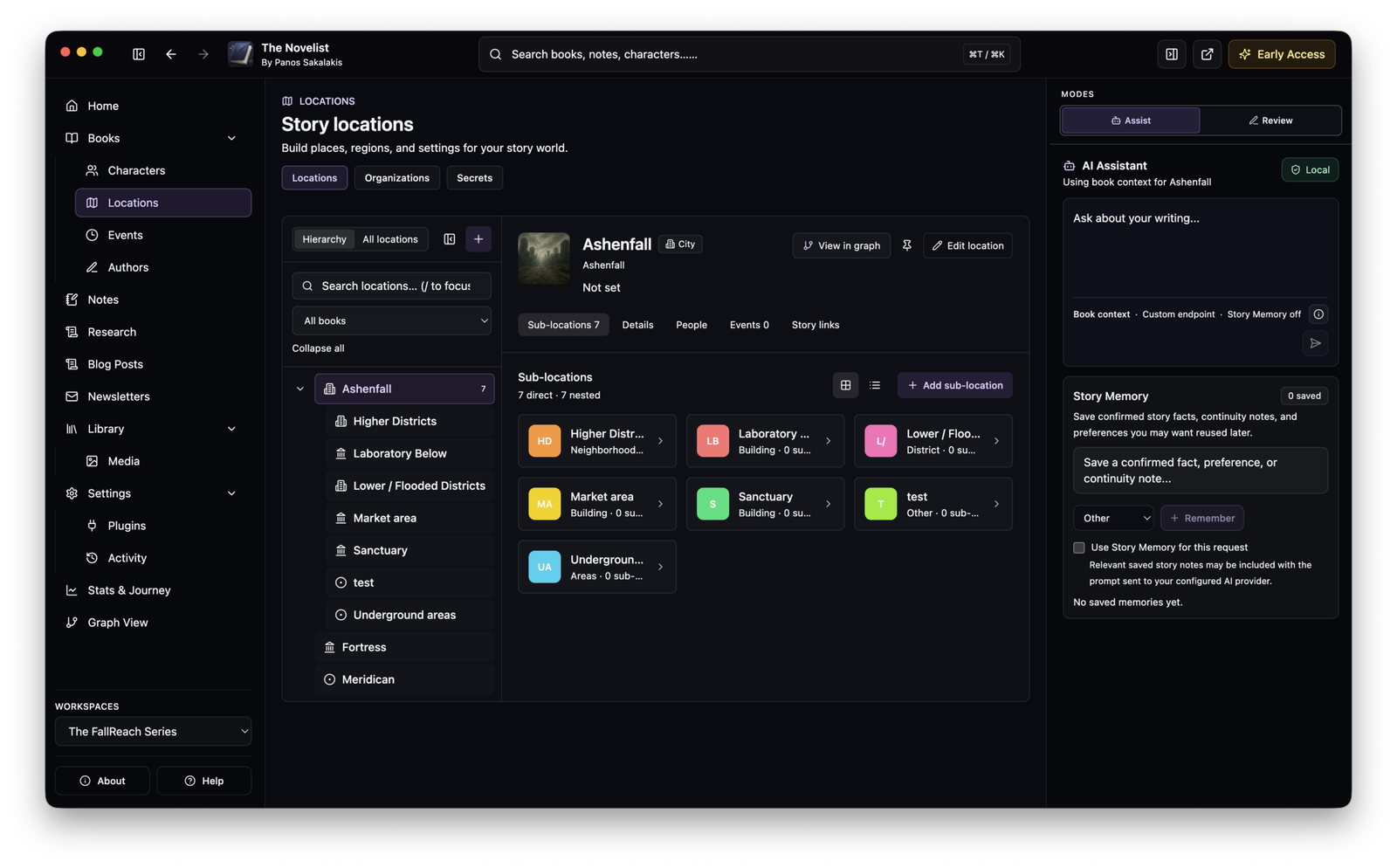1397x868 pixels.
Task: Collapse the Ashenfall tree node
Action: 300,389
